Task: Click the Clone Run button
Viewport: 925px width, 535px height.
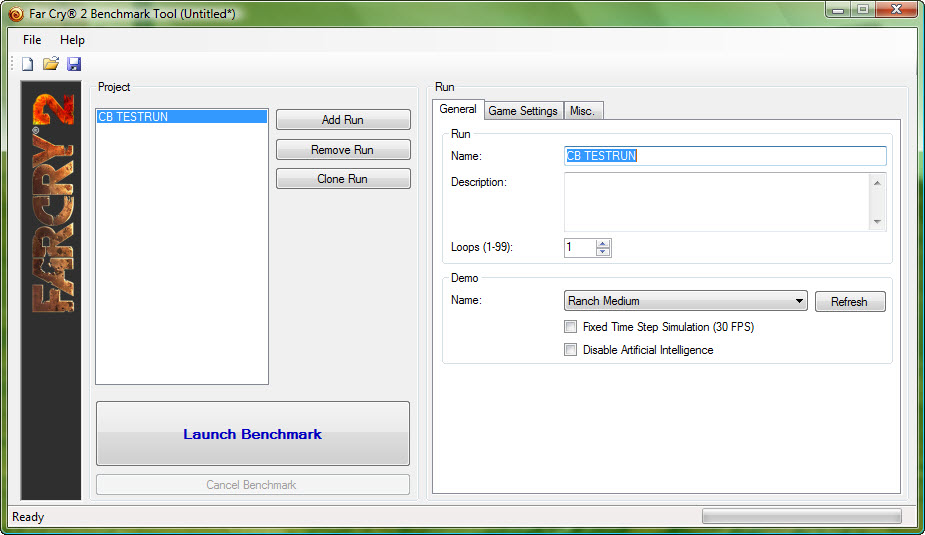Action: coord(343,179)
